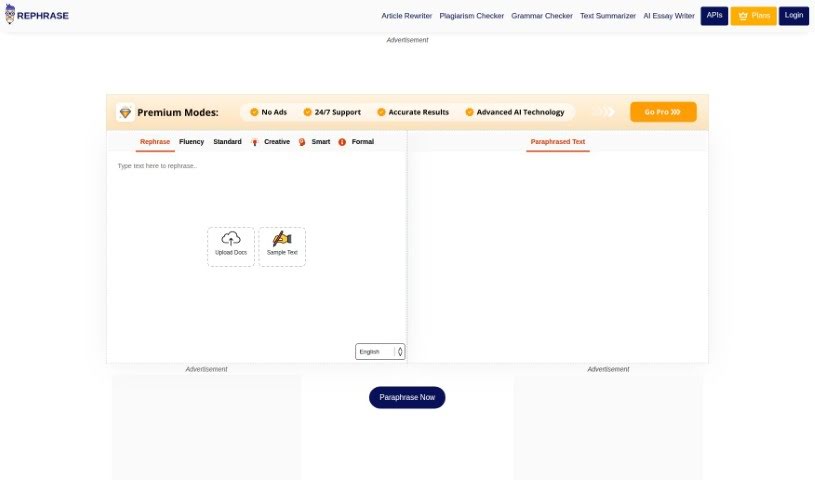This screenshot has width=815, height=480.
Task: Open Plagiarism Checker link
Action: [471, 16]
